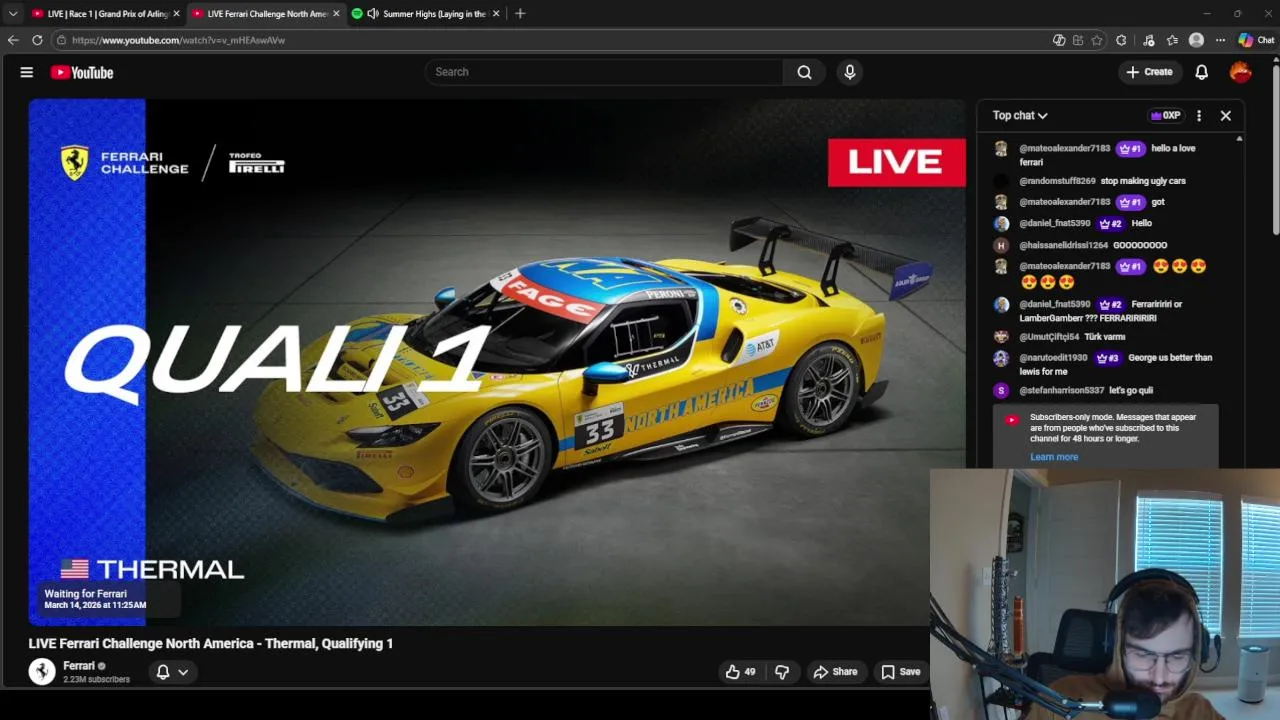Expand the Top chat dropdown
Viewport: 1280px width, 720px height.
point(1020,115)
